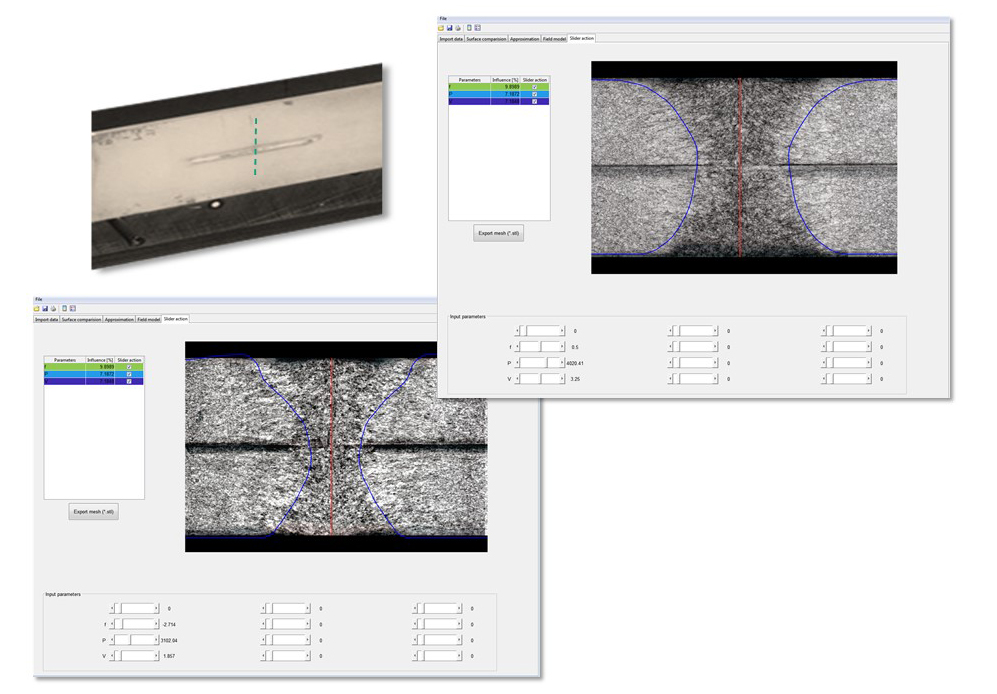Toggle the blue P row checkbox in the back window
This screenshot has width=997, height=694.
pyautogui.click(x=129, y=374)
